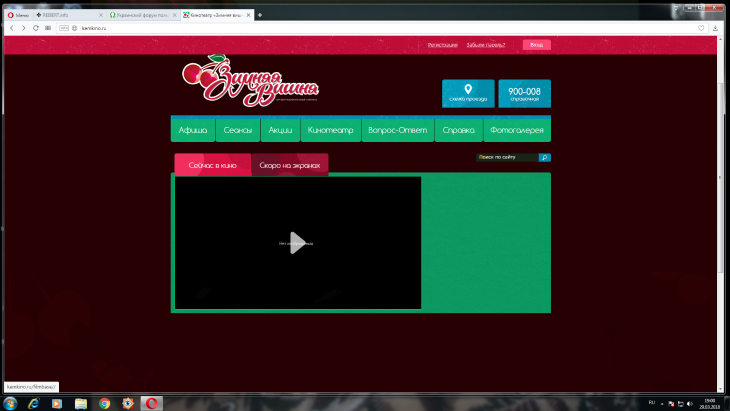Click the taskbar clock showing 19:00

pos(710,404)
